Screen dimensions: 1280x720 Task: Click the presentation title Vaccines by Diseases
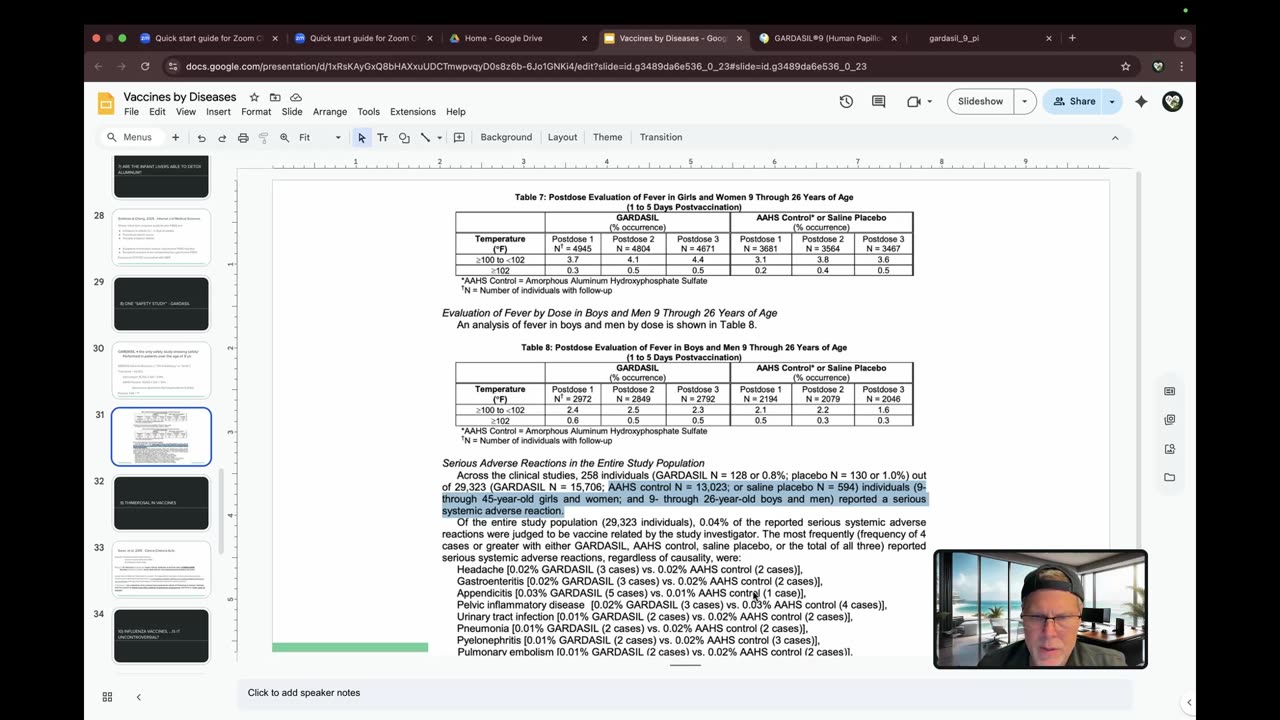180,97
